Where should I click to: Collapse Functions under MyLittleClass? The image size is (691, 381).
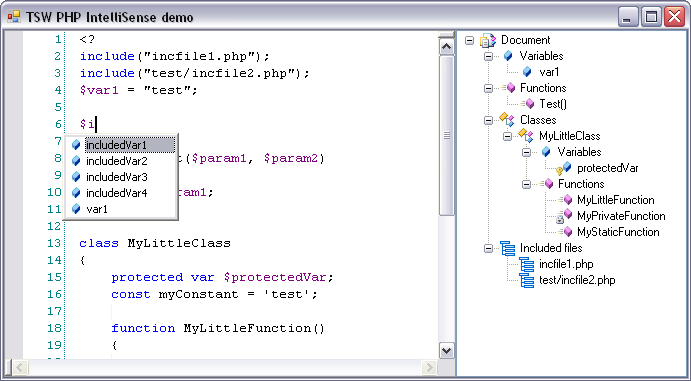click(527, 184)
